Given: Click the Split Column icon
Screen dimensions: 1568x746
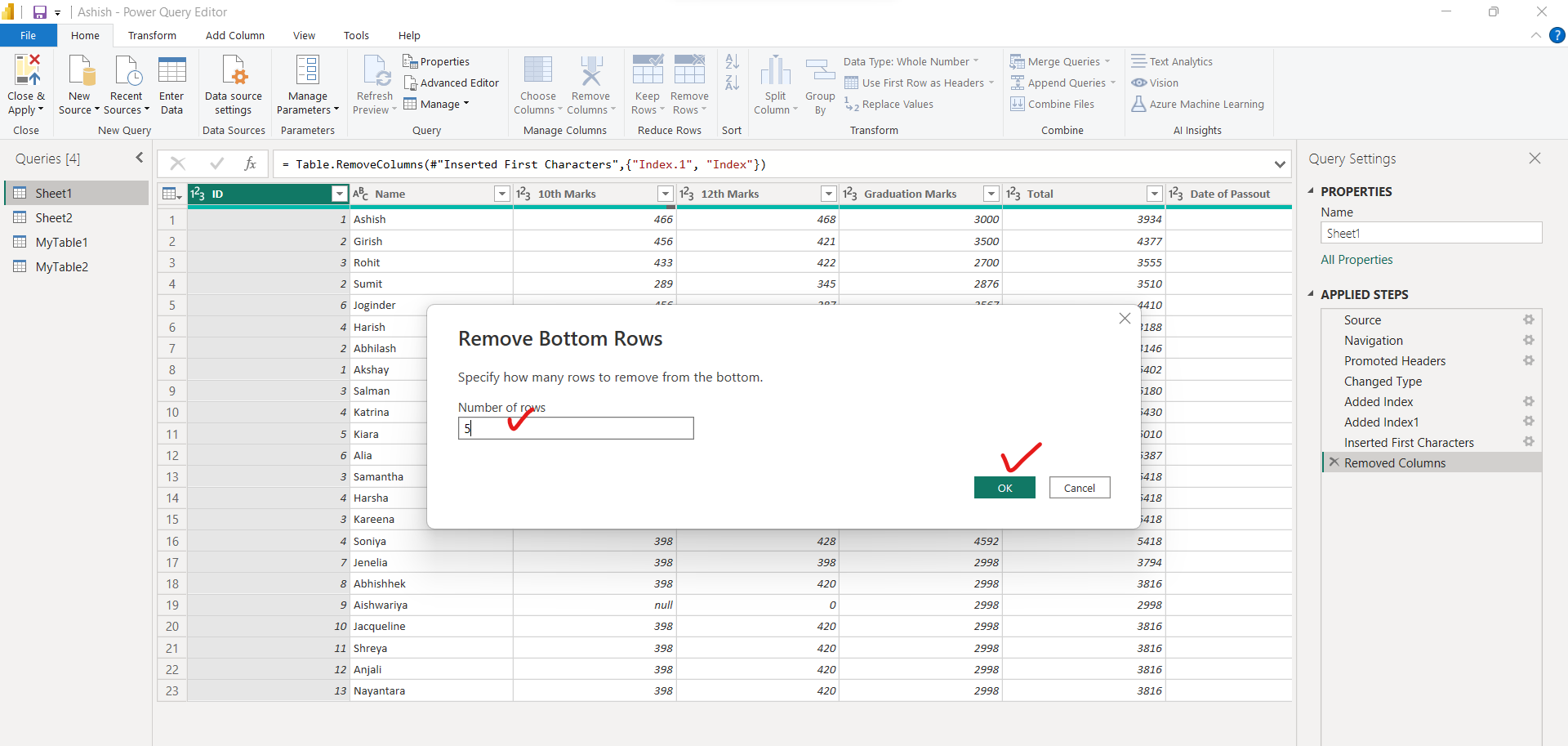Looking at the screenshot, I should 774,82.
